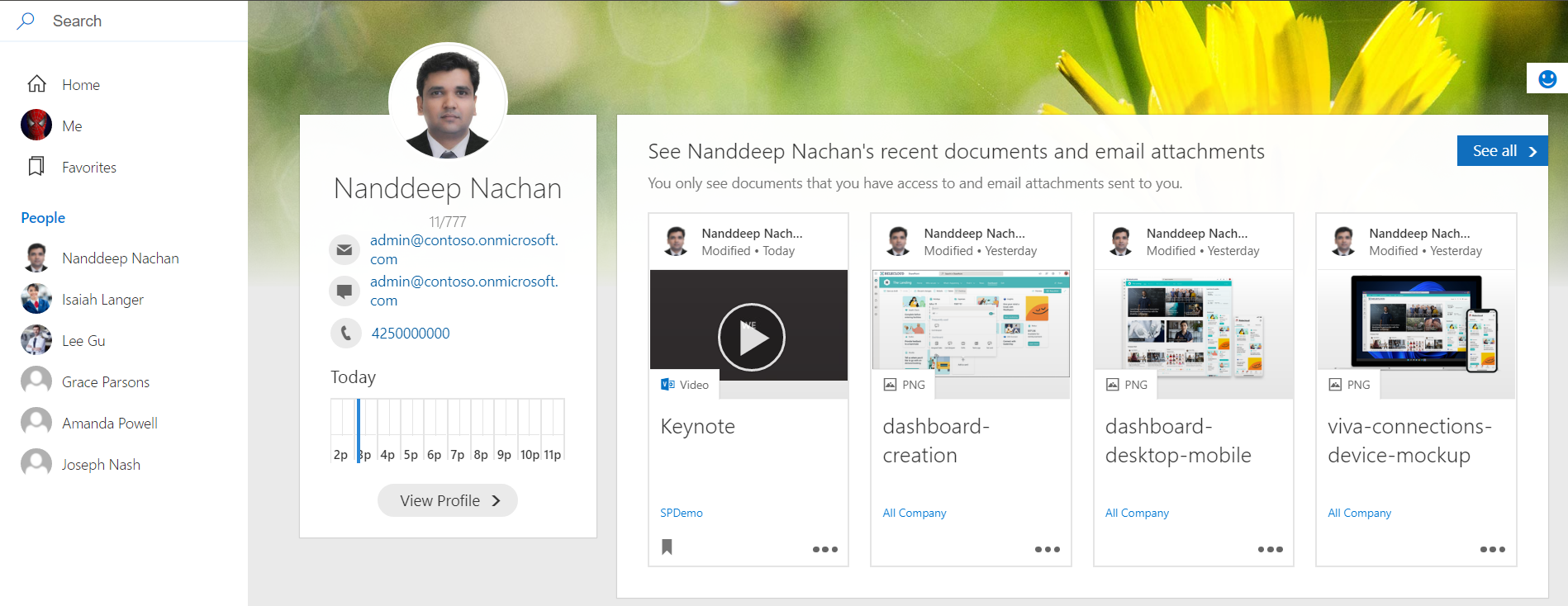Click the bookmark icon on Keynote card
Screen dimensions: 1568x606
click(x=667, y=547)
